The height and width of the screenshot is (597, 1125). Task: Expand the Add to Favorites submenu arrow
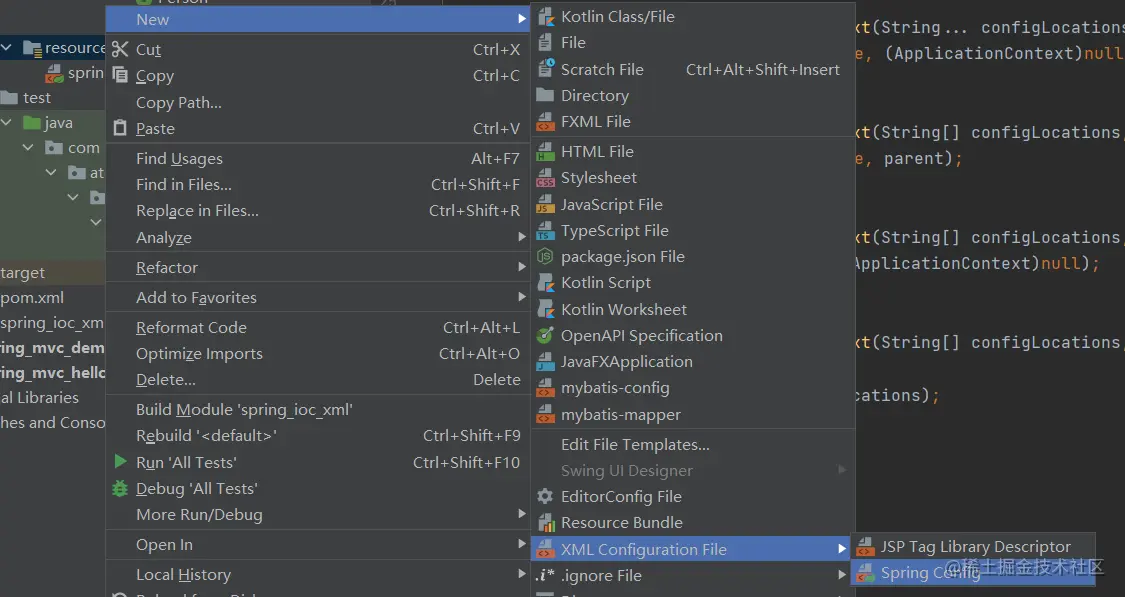522,297
